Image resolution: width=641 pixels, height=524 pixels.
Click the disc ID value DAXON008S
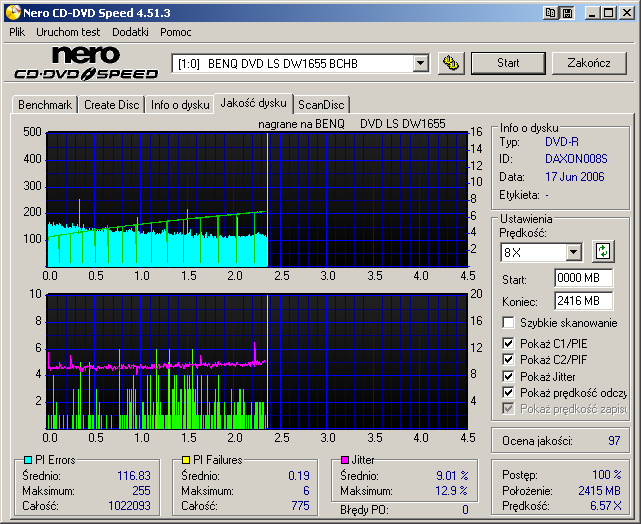pyautogui.click(x=576, y=159)
